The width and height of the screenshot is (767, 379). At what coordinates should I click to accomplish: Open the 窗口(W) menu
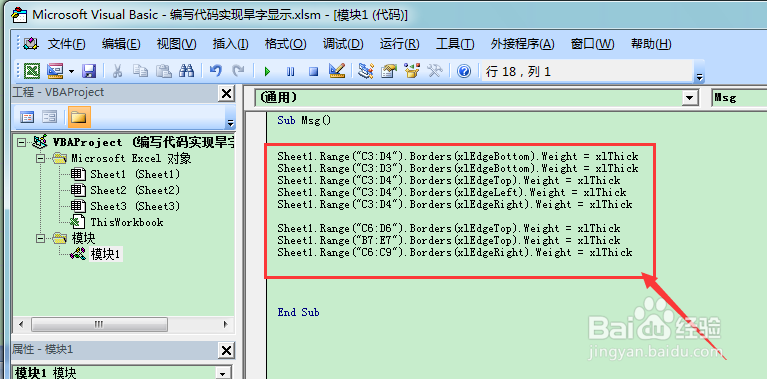[592, 44]
